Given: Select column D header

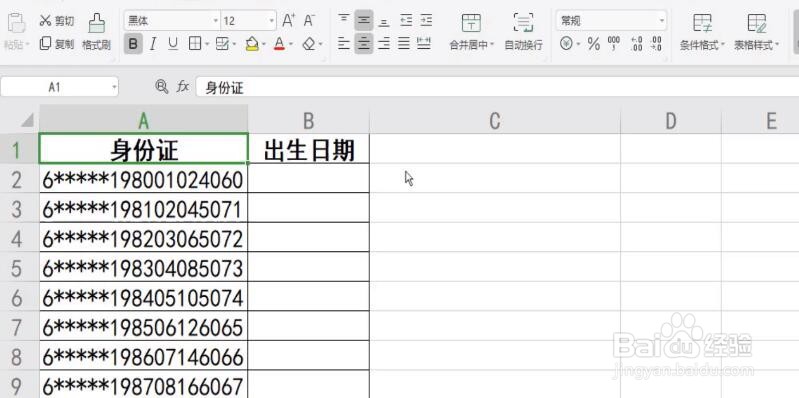Looking at the screenshot, I should tap(671, 121).
